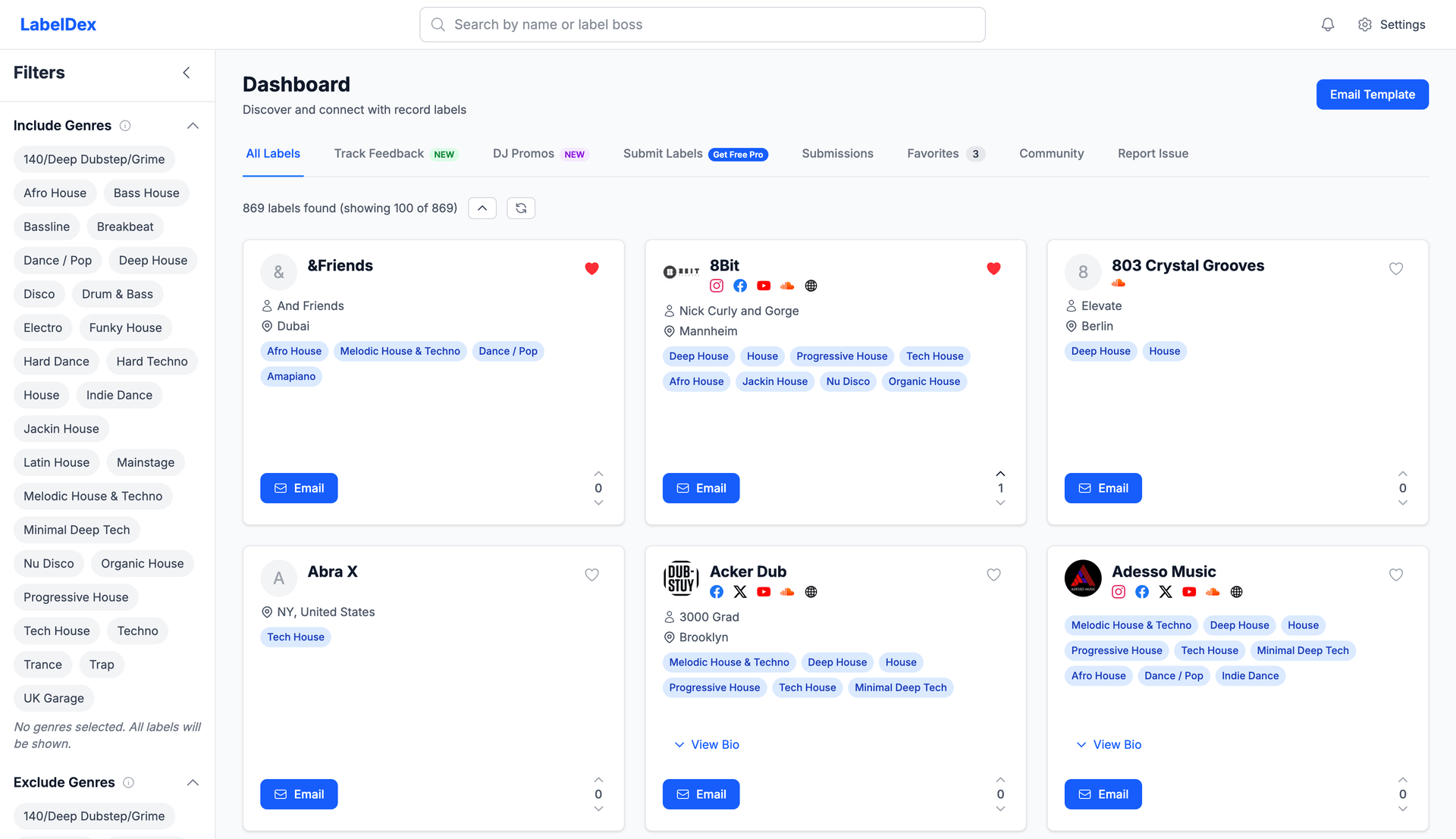Click the search by name field
This screenshot has width=1456, height=839.
tap(701, 23)
